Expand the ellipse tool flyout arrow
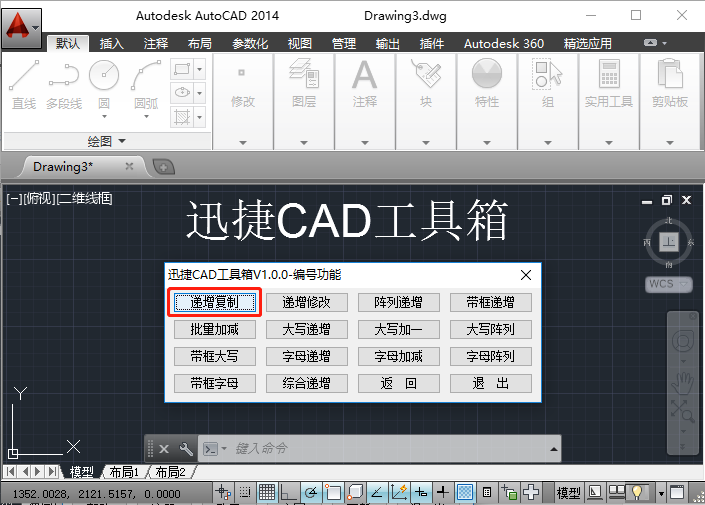The image size is (705, 505). click(200, 93)
